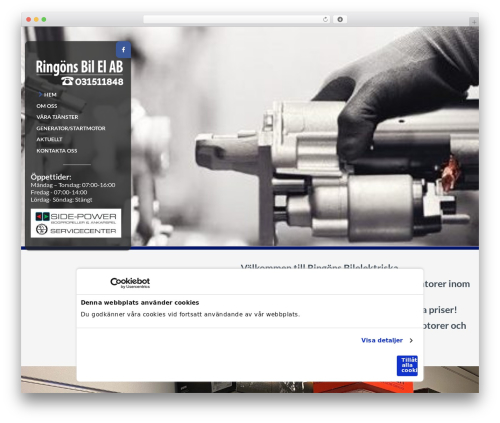Viewport: 500px width, 423px height.
Task: Click the cookie consent description text
Action: [190, 314]
